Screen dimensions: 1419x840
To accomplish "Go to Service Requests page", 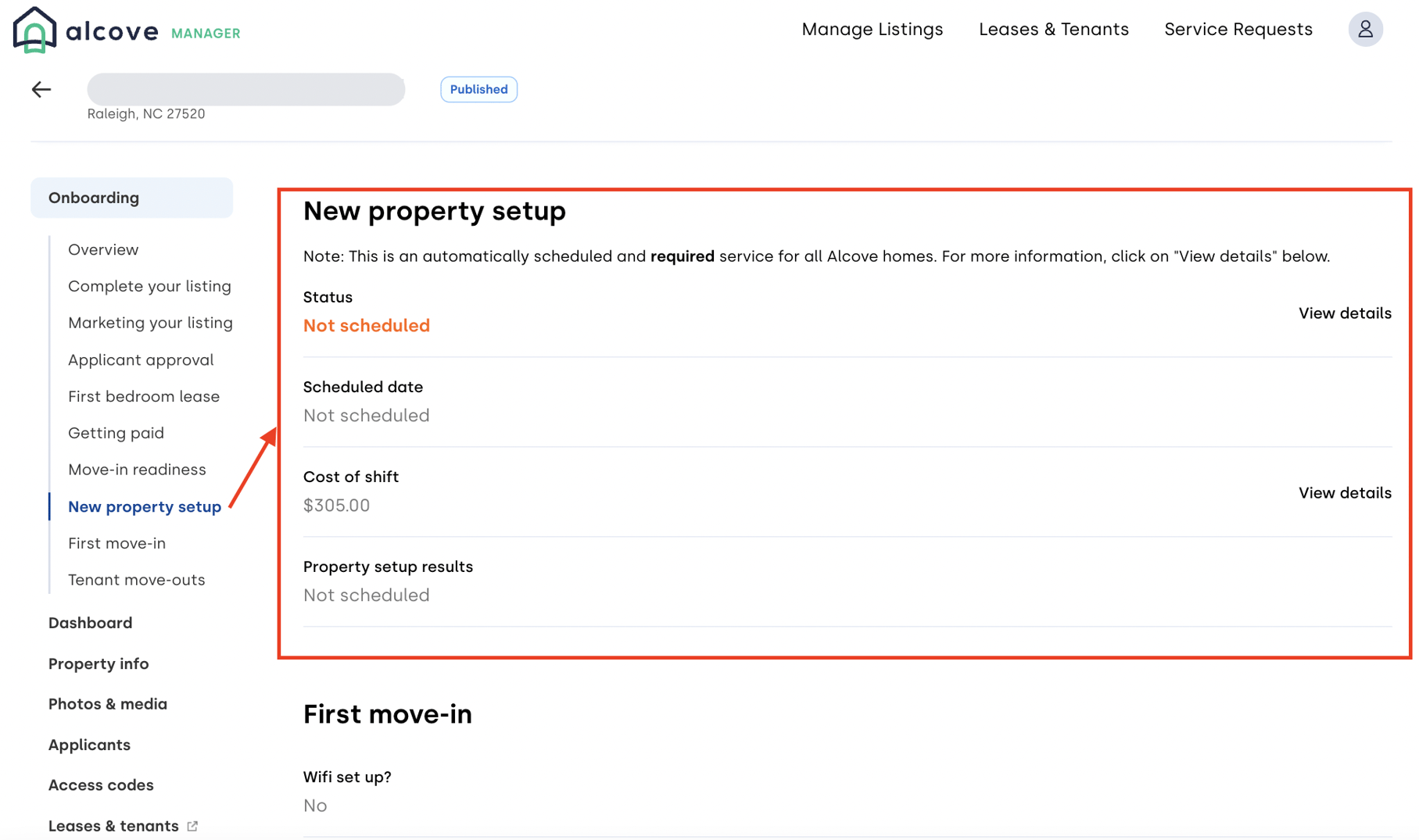I will [x=1238, y=30].
